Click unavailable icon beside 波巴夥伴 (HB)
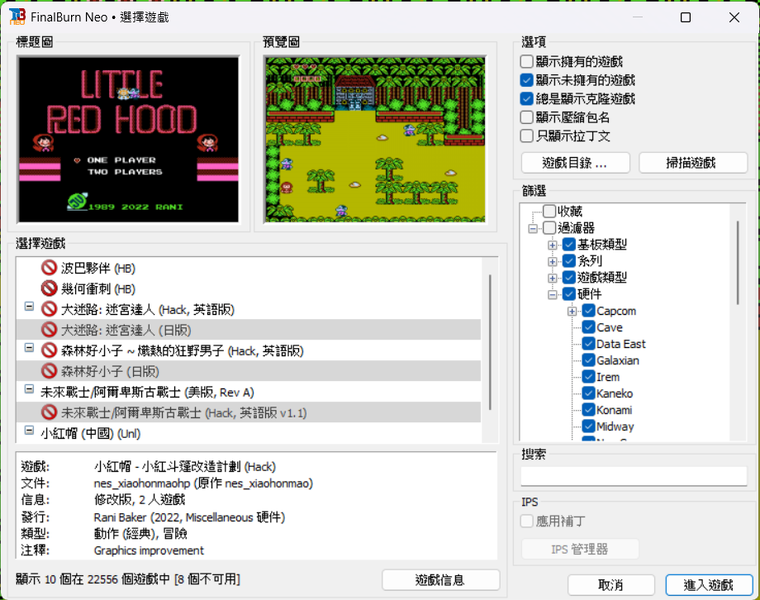The image size is (760, 600). click(49, 268)
